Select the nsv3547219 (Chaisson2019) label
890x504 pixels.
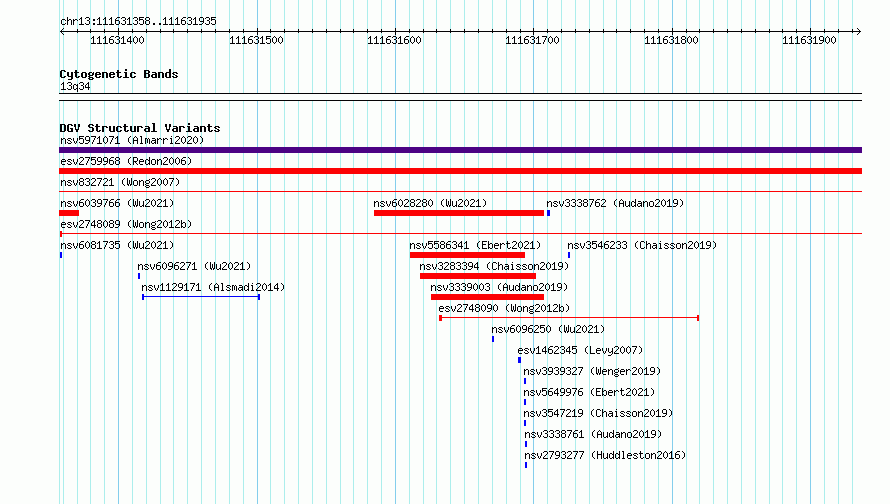click(x=598, y=413)
